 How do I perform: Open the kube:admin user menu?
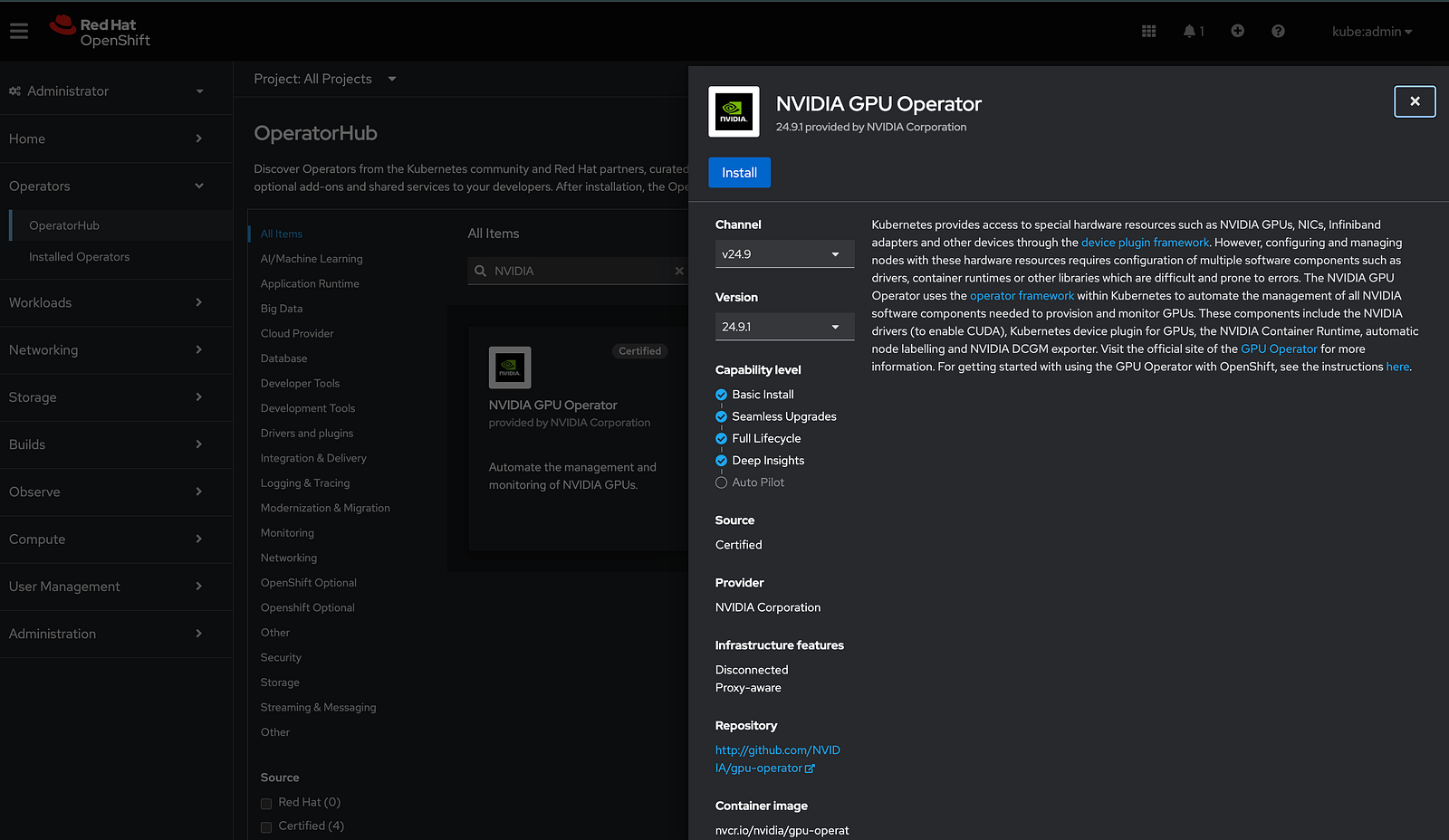point(1372,32)
